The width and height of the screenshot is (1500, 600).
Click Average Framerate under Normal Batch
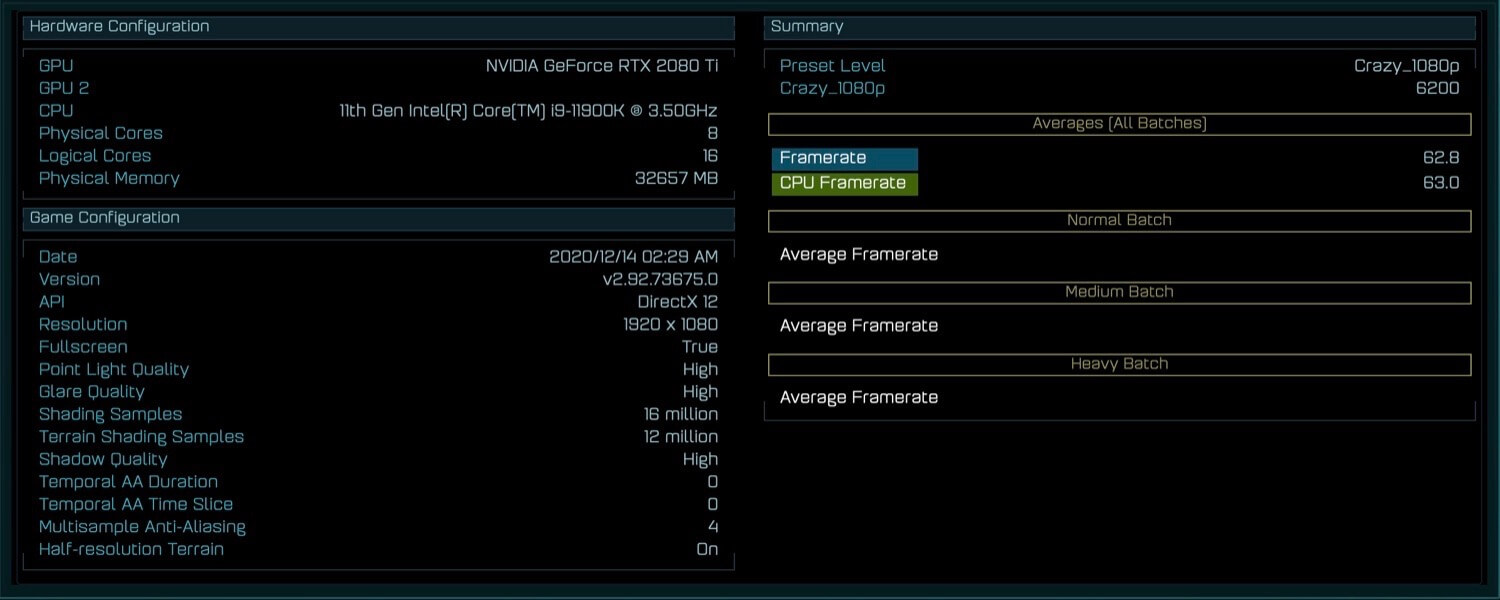[x=859, y=255]
